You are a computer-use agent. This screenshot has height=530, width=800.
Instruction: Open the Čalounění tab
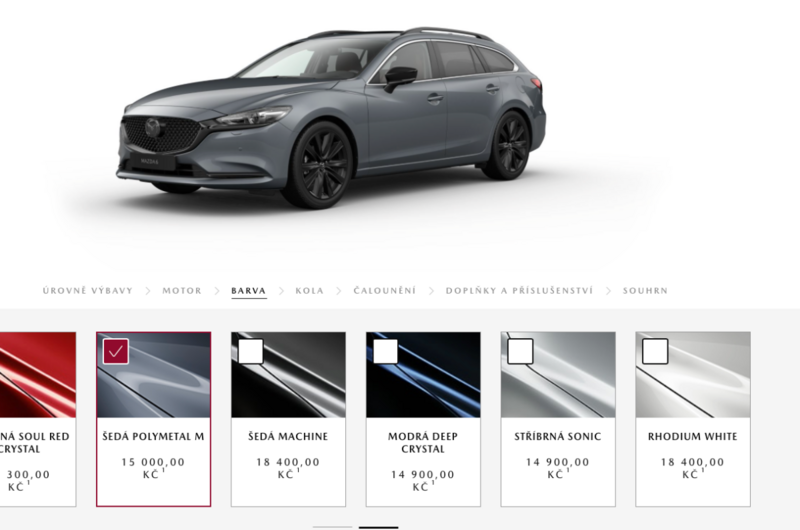[385, 291]
